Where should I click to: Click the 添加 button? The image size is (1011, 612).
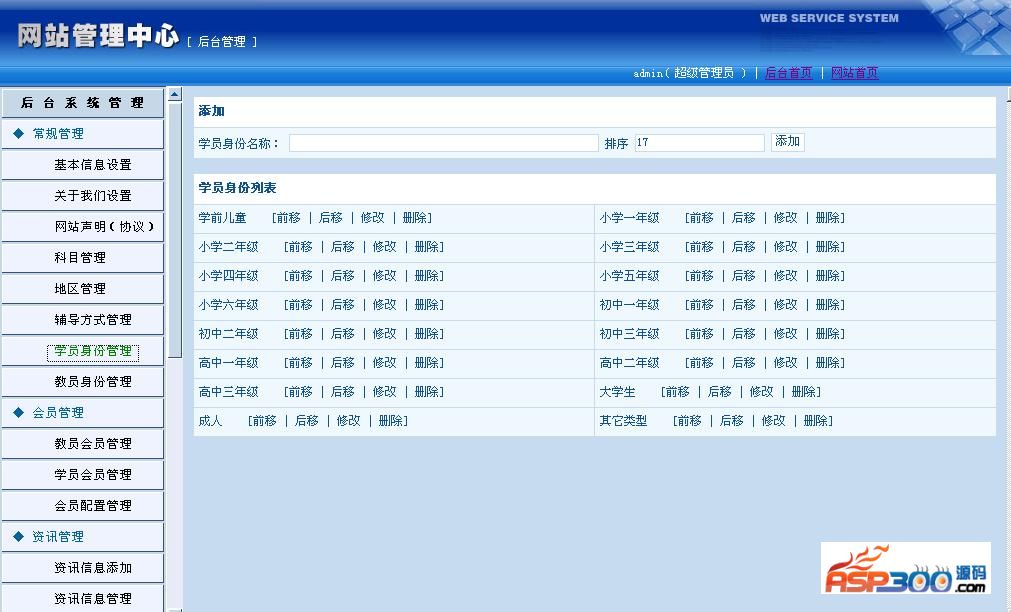point(787,142)
